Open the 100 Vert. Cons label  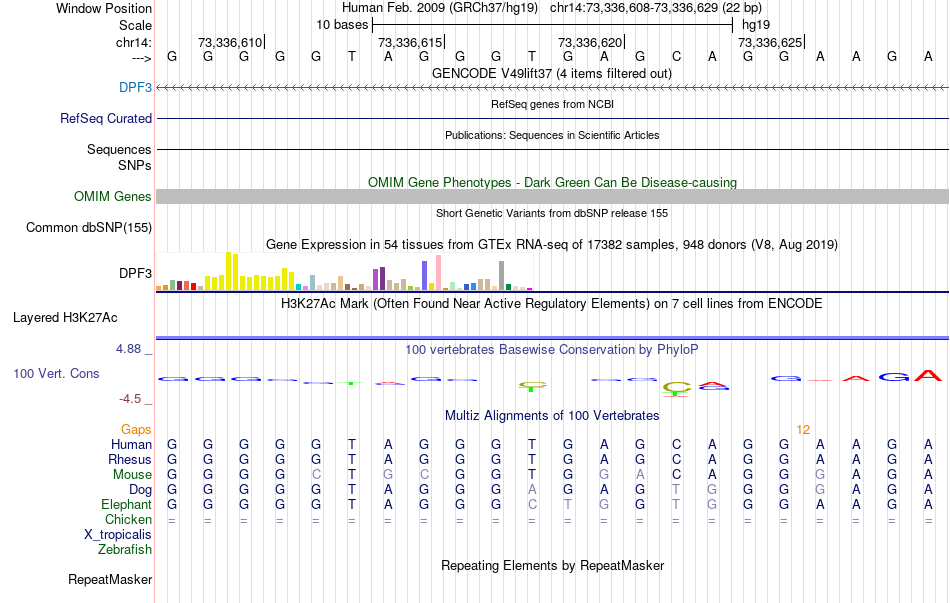pyautogui.click(x=56, y=373)
